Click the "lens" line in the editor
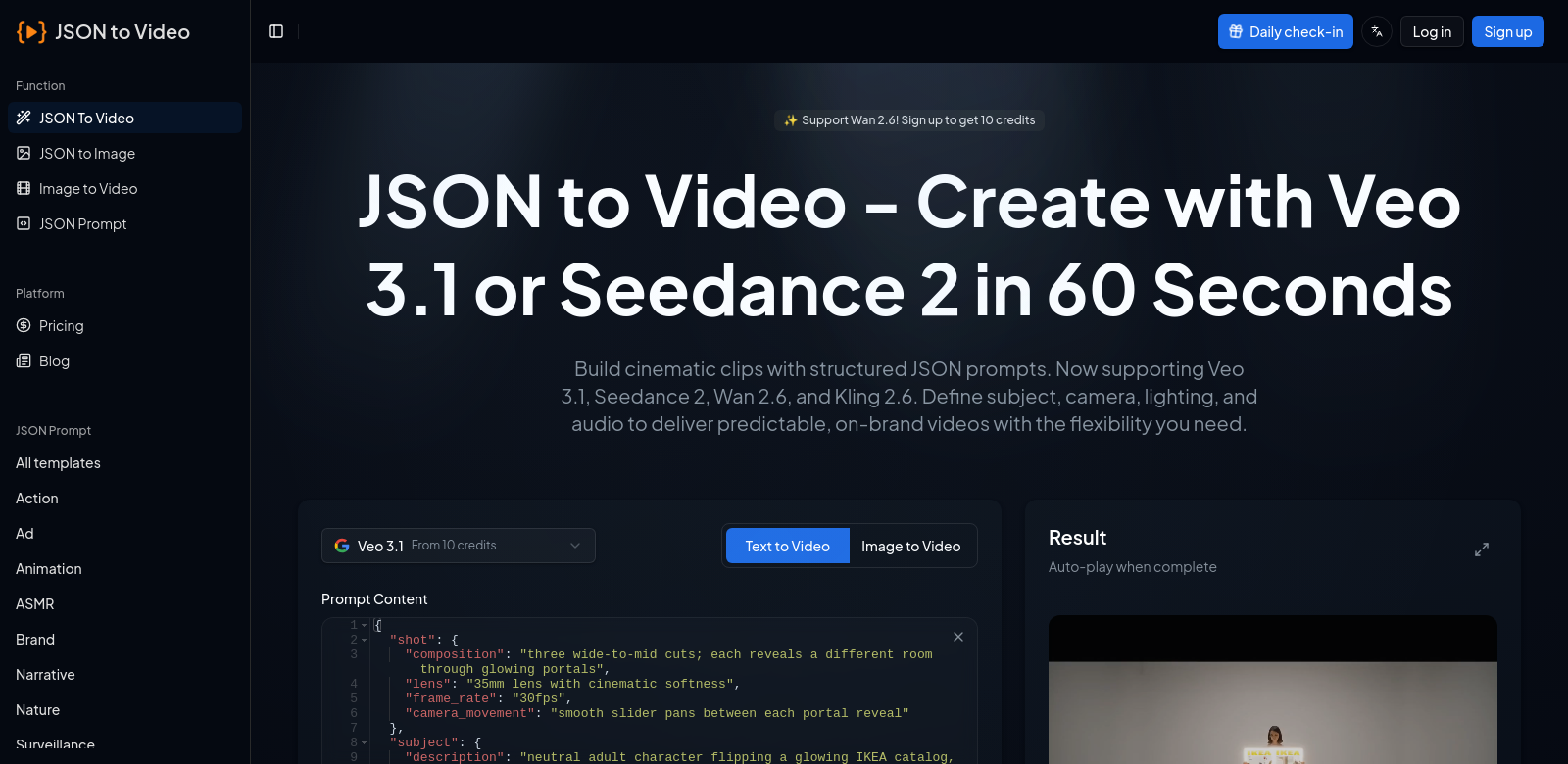 coord(572,684)
